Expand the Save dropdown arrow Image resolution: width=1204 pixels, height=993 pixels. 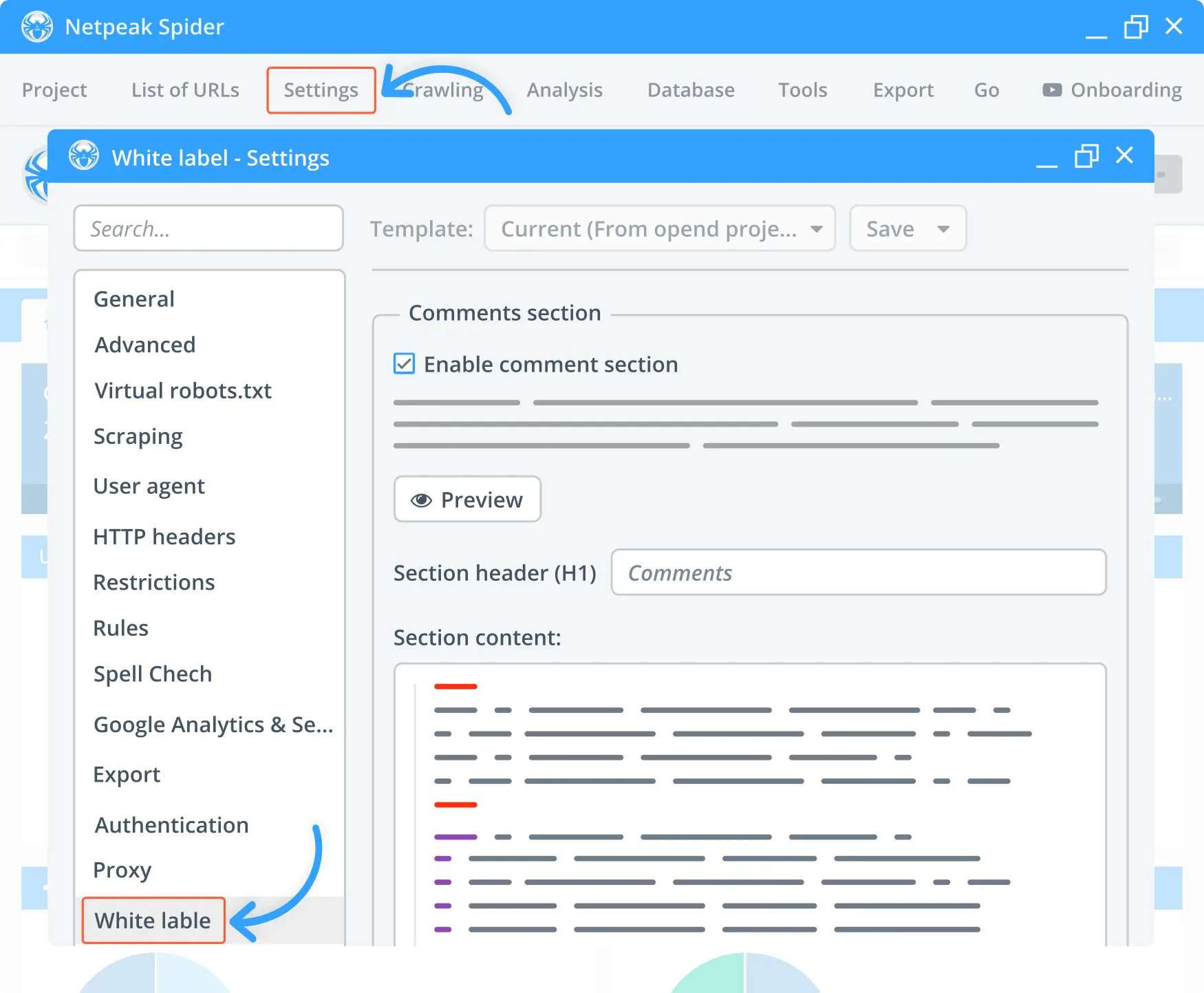pyautogui.click(x=943, y=229)
